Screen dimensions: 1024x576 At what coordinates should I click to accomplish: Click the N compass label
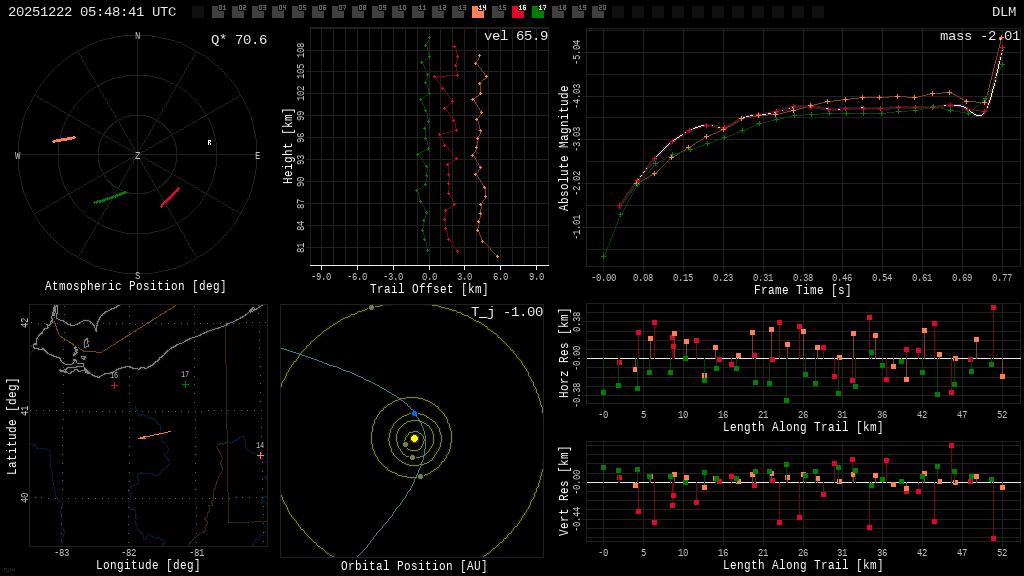[137, 36]
